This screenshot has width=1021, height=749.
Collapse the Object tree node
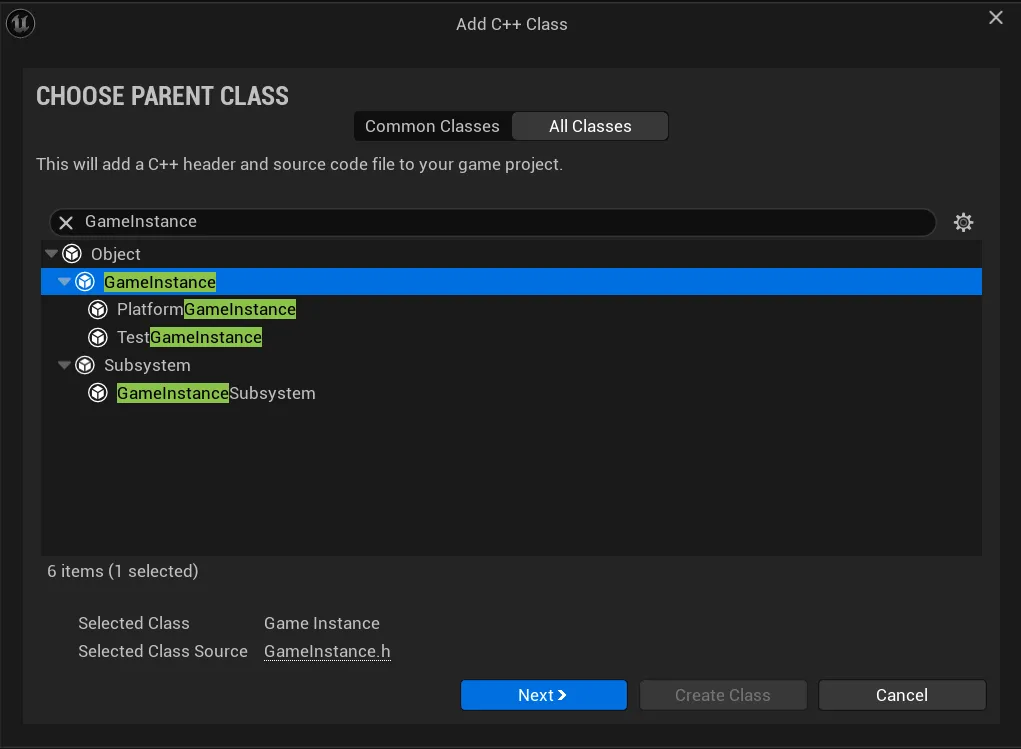click(x=52, y=254)
